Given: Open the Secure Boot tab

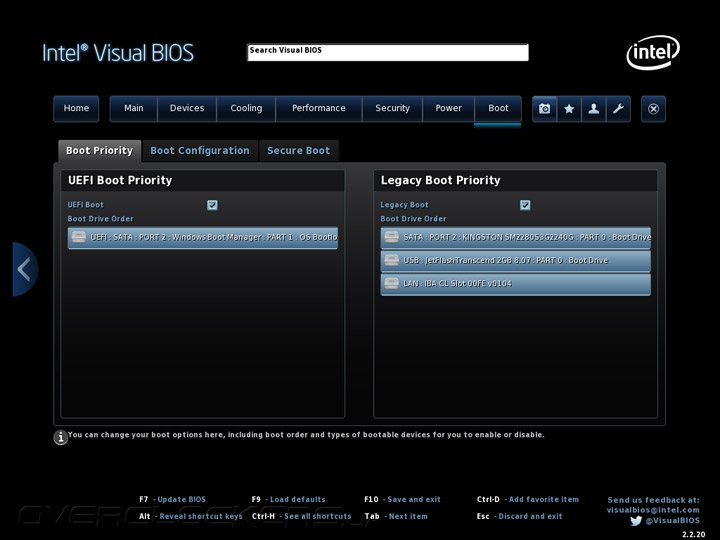Looking at the screenshot, I should [298, 151].
